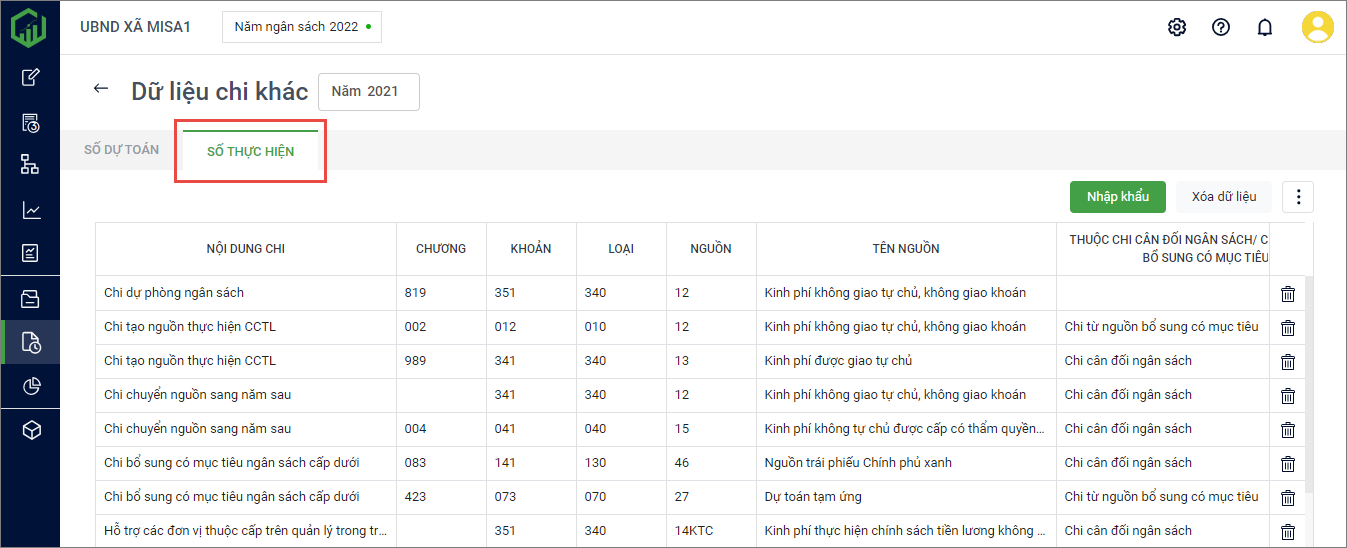Open the Năm 2021 year selector
Image resolution: width=1347 pixels, height=548 pixels.
tap(368, 92)
